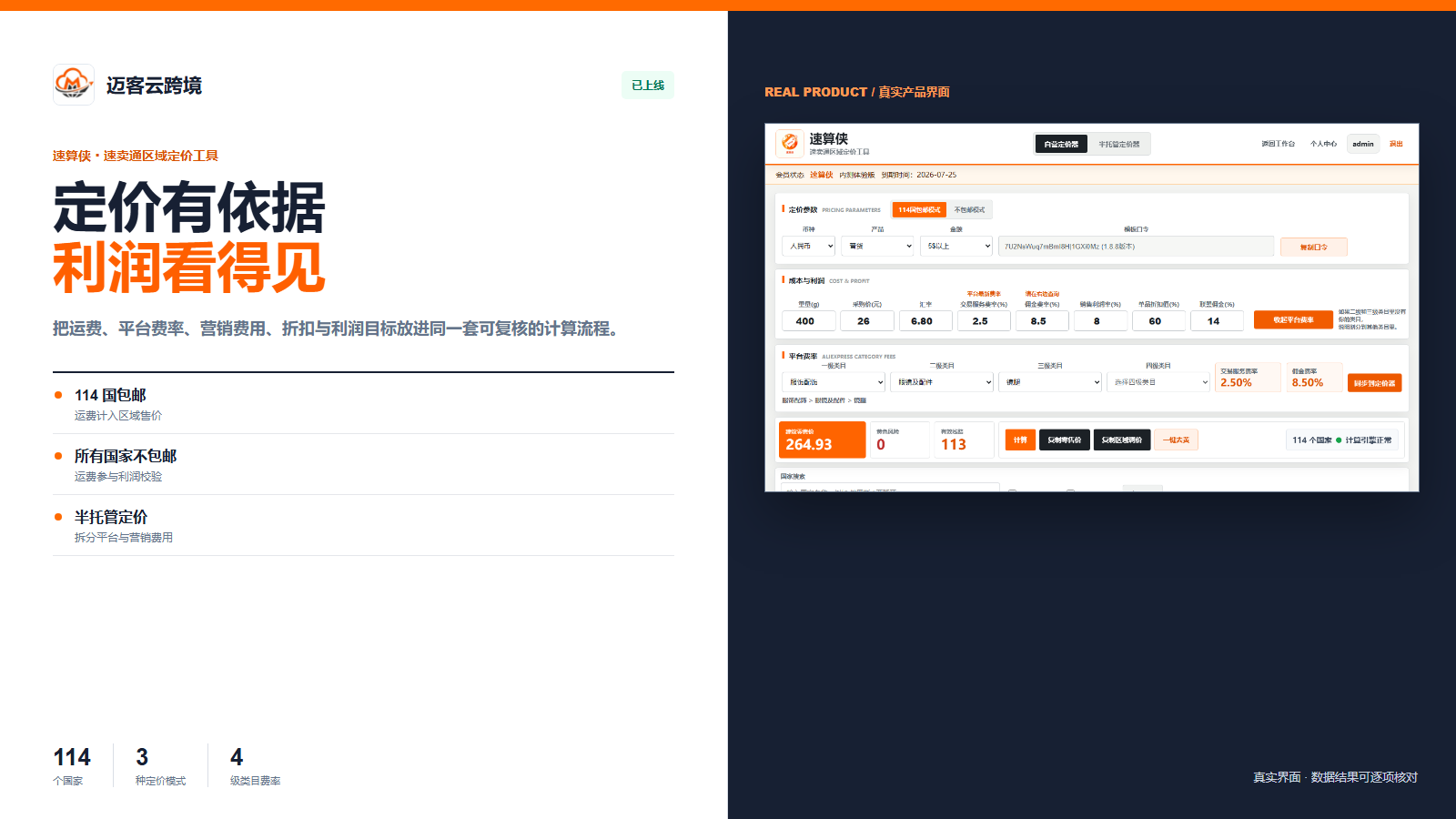The width and height of the screenshot is (1456, 819).
Task: Open the 返回工作台 link
Action: pos(1278,144)
